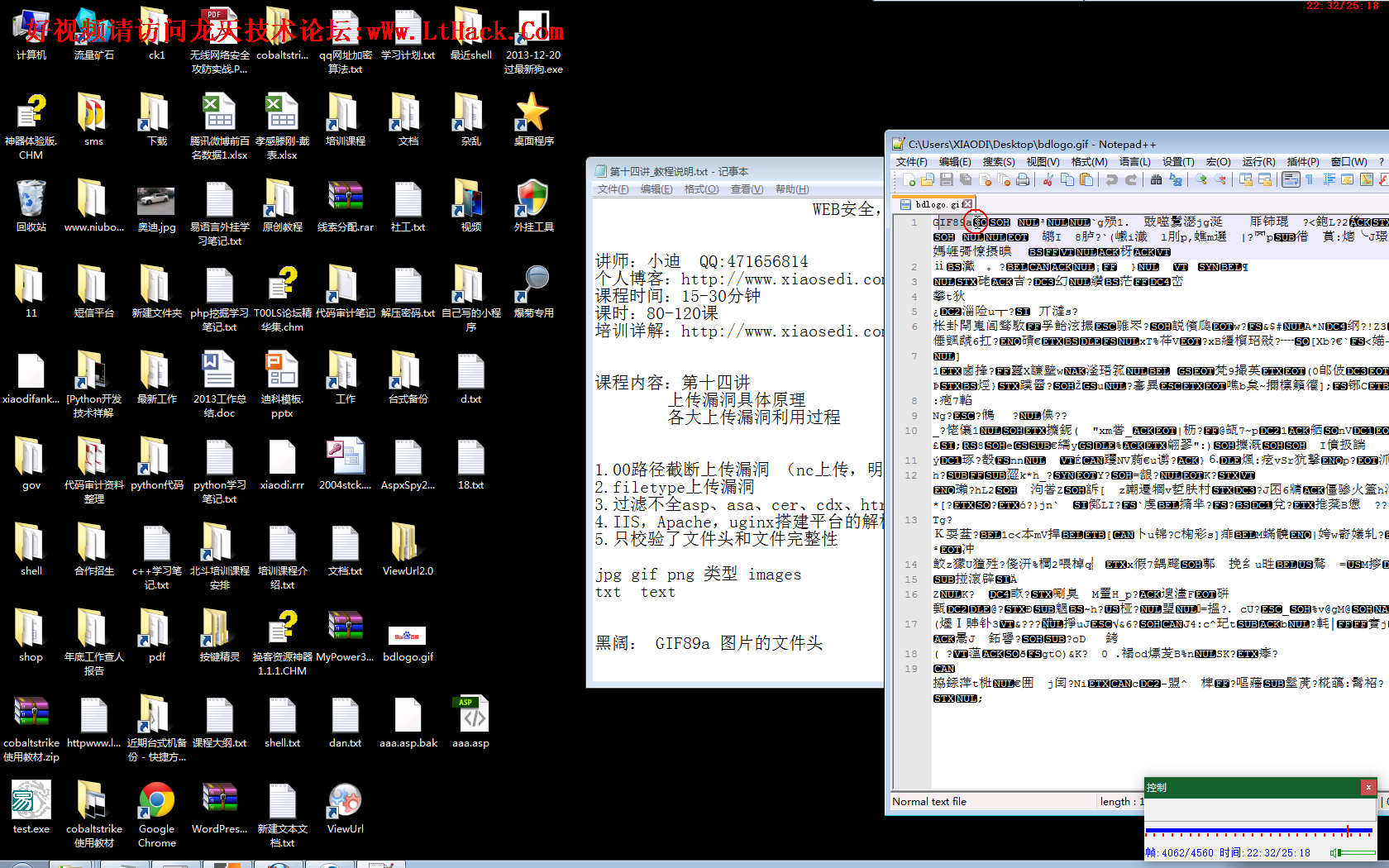Click the 'Normal text file' status bar text
1389x868 pixels.
(x=929, y=801)
